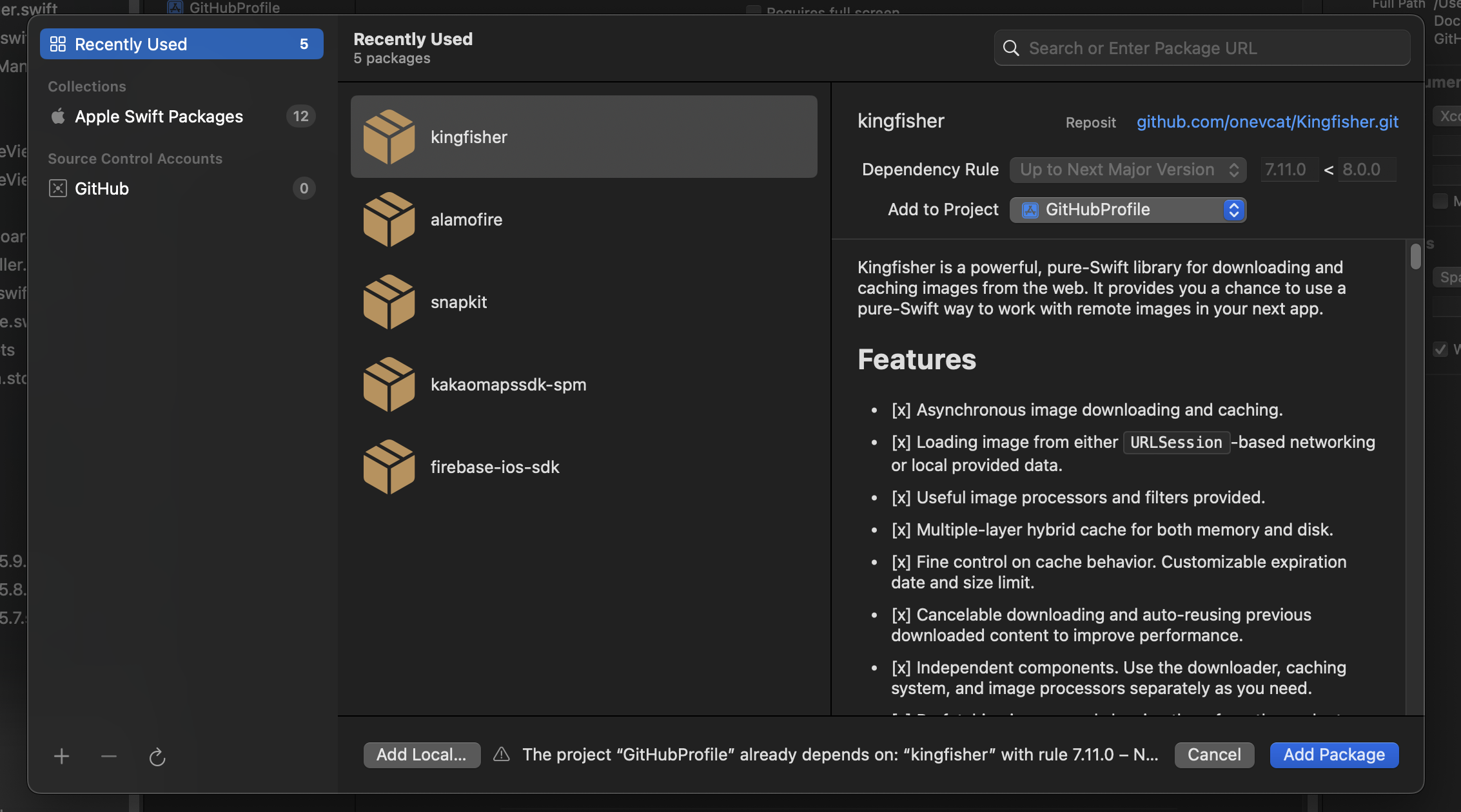Open the Kingfisher GitHub repository link
This screenshot has height=812, width=1461.
coord(1268,121)
